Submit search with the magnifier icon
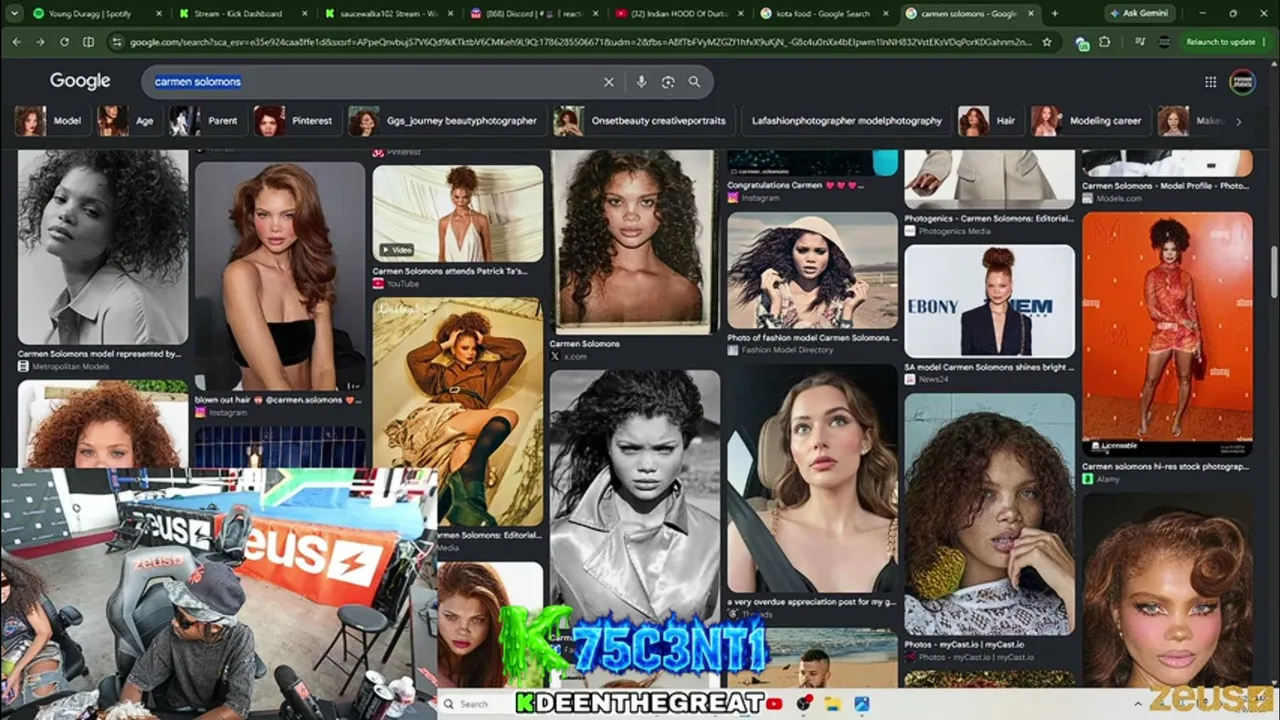The width and height of the screenshot is (1280, 720). tap(694, 82)
